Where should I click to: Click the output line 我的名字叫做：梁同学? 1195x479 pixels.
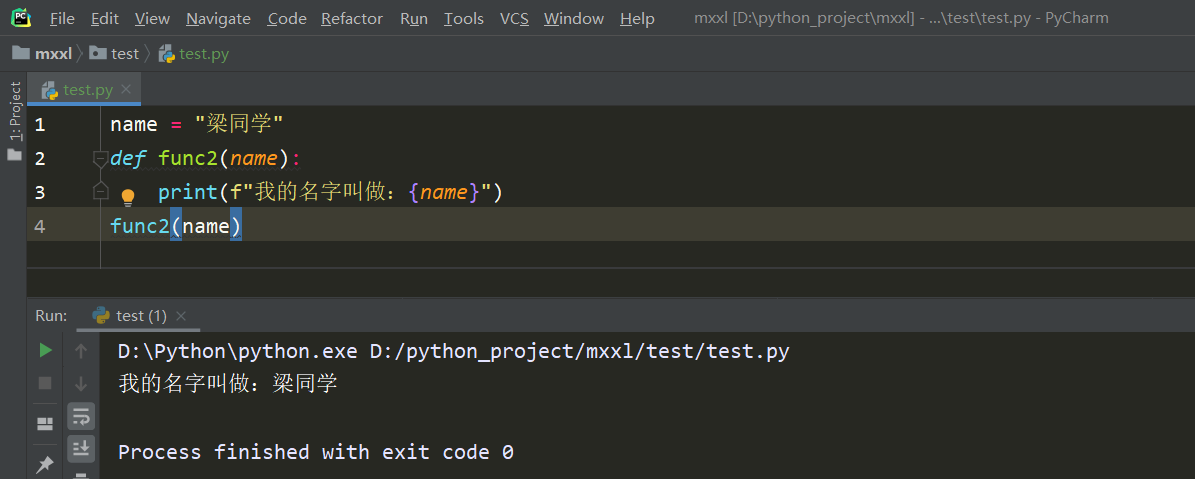coord(228,383)
